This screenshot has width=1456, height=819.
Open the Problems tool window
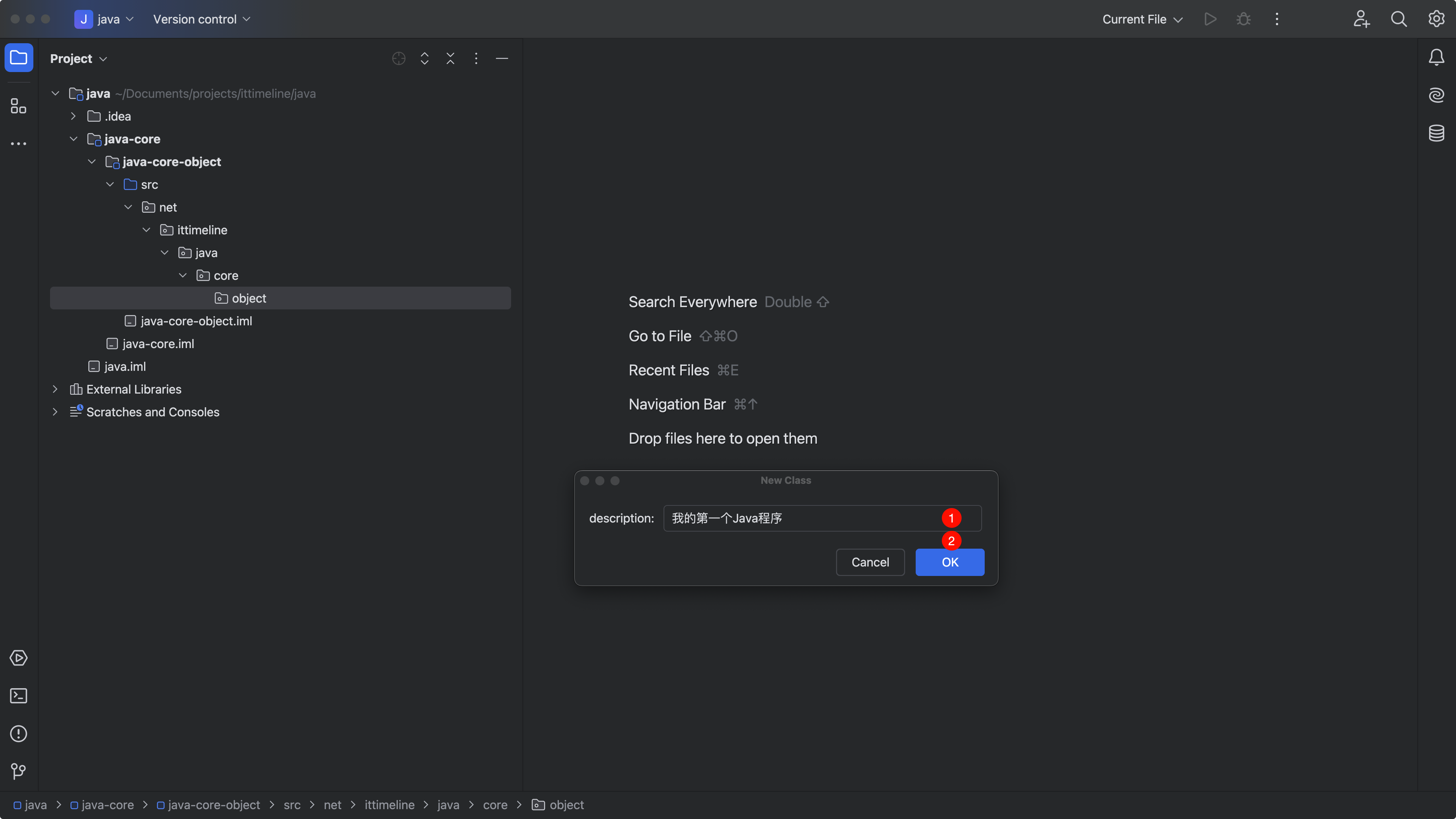click(x=18, y=734)
